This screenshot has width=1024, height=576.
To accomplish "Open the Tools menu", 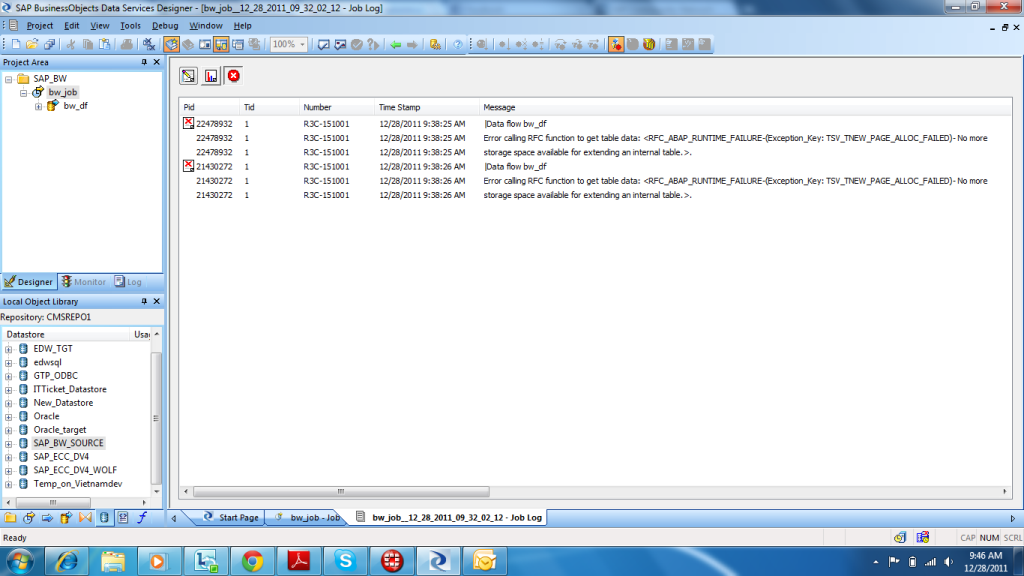I will coord(131,25).
